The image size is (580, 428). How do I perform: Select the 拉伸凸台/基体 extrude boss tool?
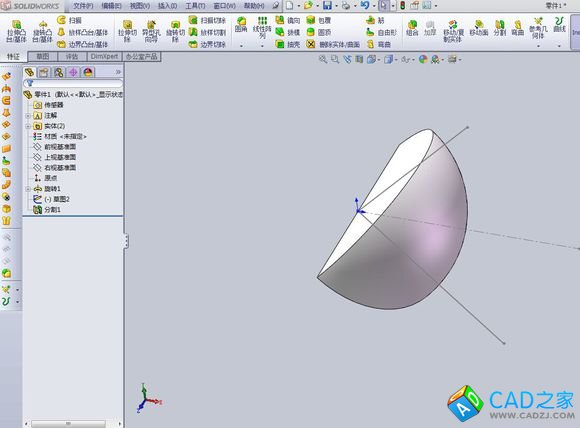pos(16,32)
